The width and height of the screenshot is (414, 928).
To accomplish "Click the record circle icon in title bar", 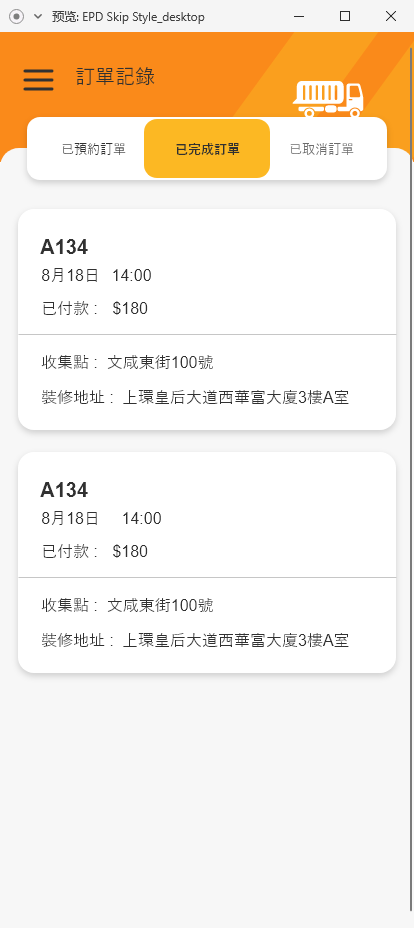I will 17,17.
